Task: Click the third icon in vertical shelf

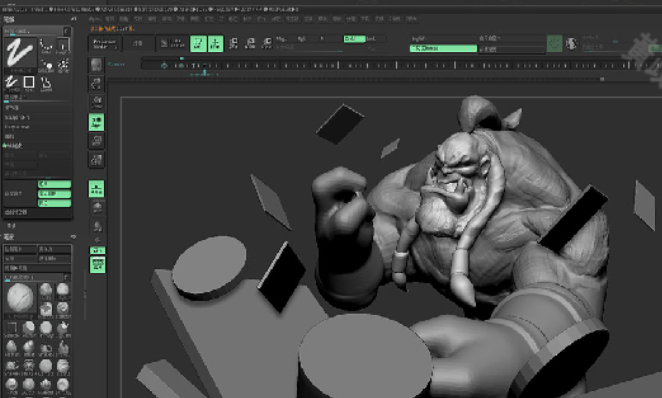Action: (x=97, y=103)
